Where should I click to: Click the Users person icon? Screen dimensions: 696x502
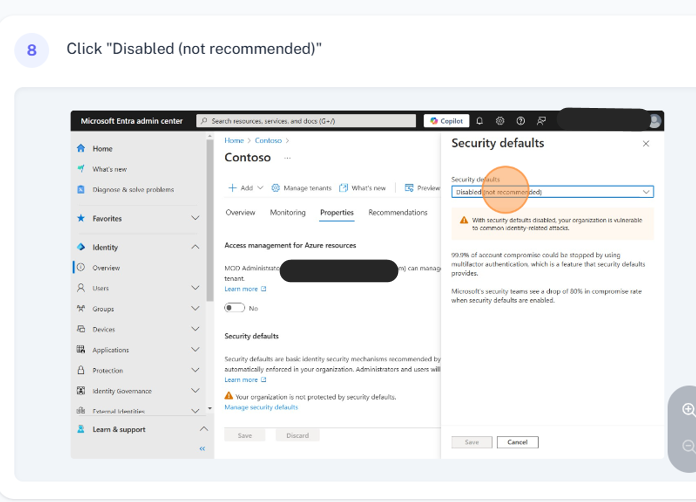[x=81, y=288]
